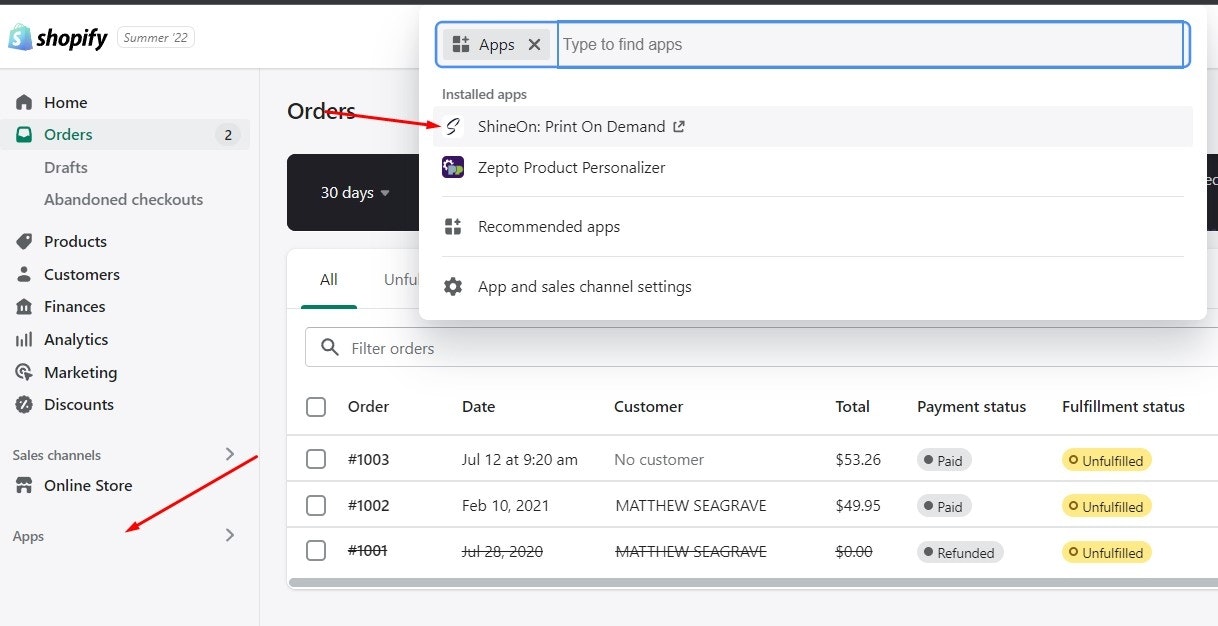
Task: Toggle the select-all orders checkbox
Action: 316,407
